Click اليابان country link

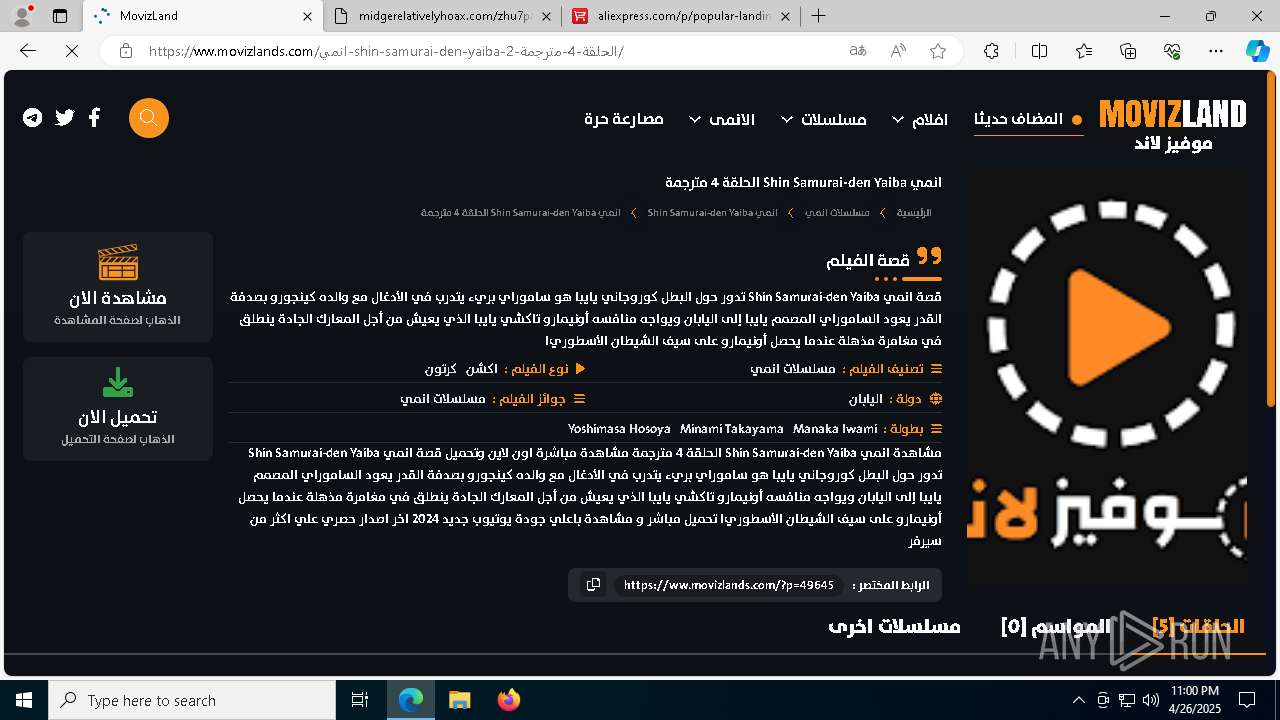click(866, 399)
